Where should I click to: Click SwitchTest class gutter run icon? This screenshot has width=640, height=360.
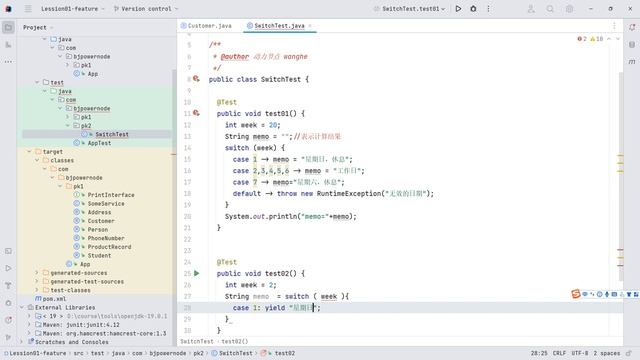[196, 79]
